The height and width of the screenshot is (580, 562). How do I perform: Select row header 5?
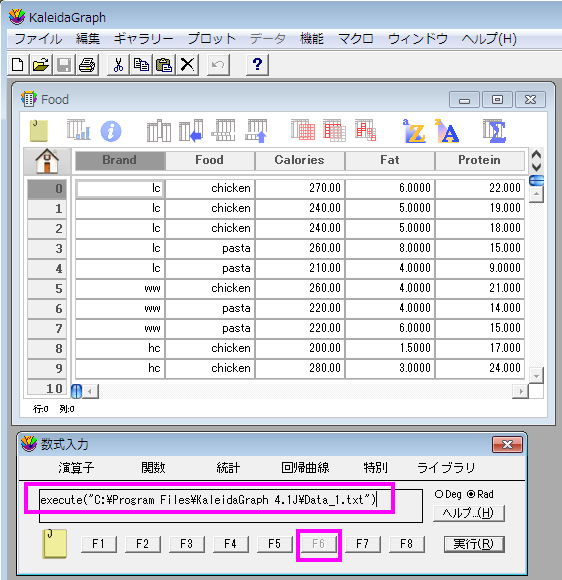coord(47,289)
